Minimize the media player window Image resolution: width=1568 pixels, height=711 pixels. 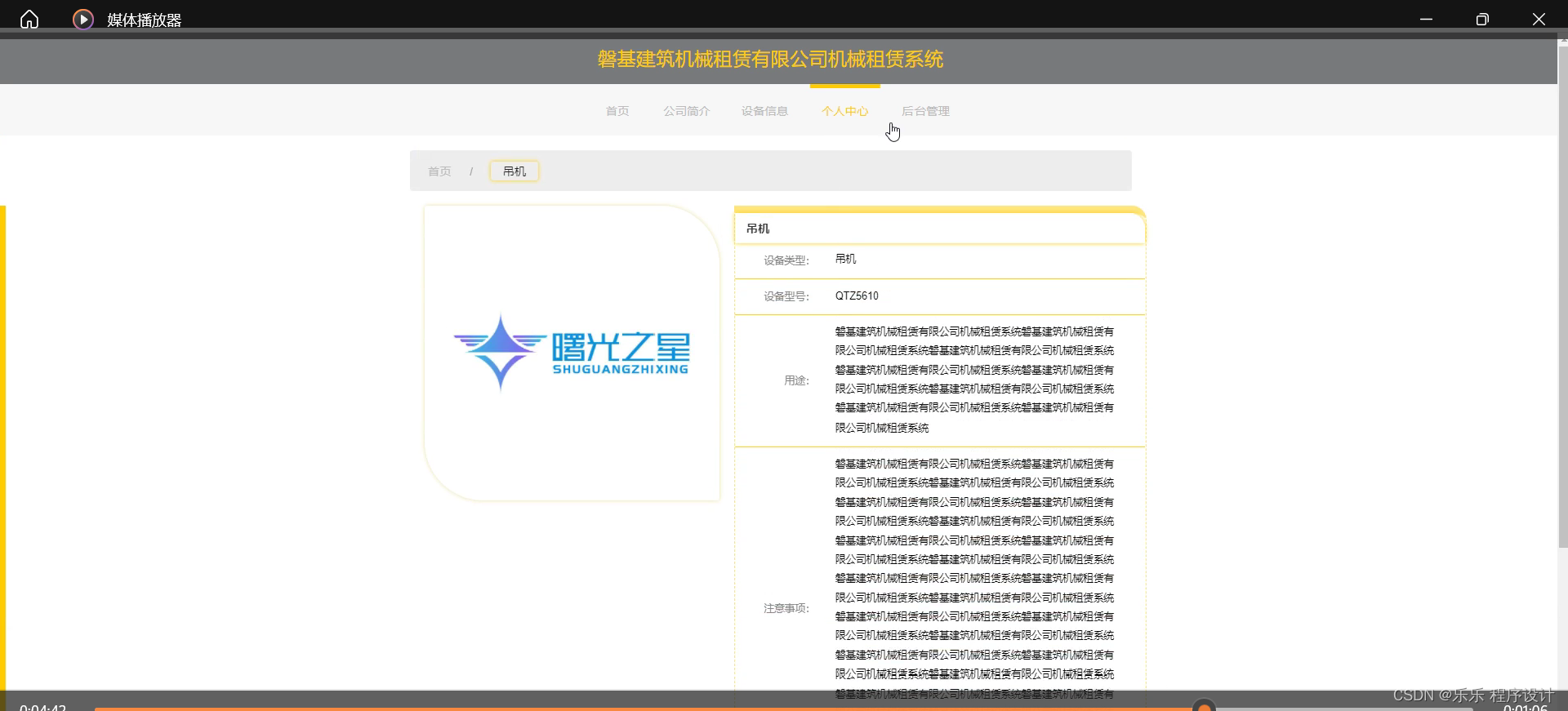1426,20
